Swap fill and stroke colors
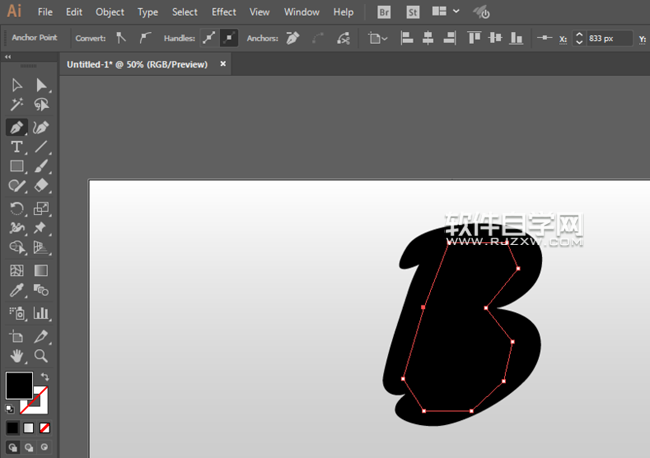Screen dimensions: 650x458 pos(45,377)
